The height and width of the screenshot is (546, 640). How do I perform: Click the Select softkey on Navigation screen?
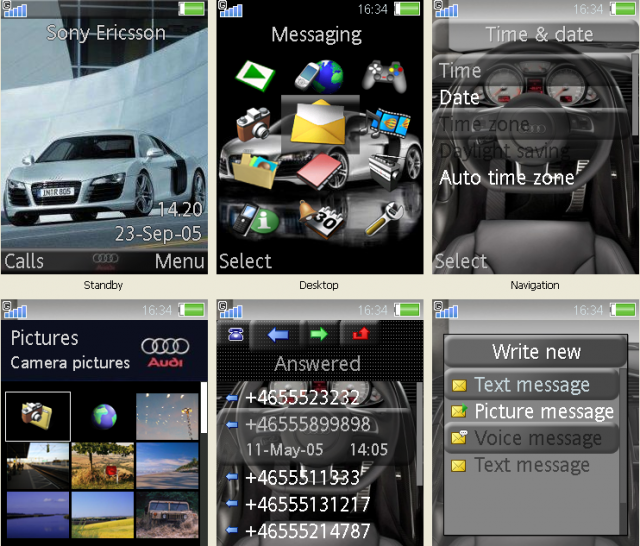click(x=461, y=261)
